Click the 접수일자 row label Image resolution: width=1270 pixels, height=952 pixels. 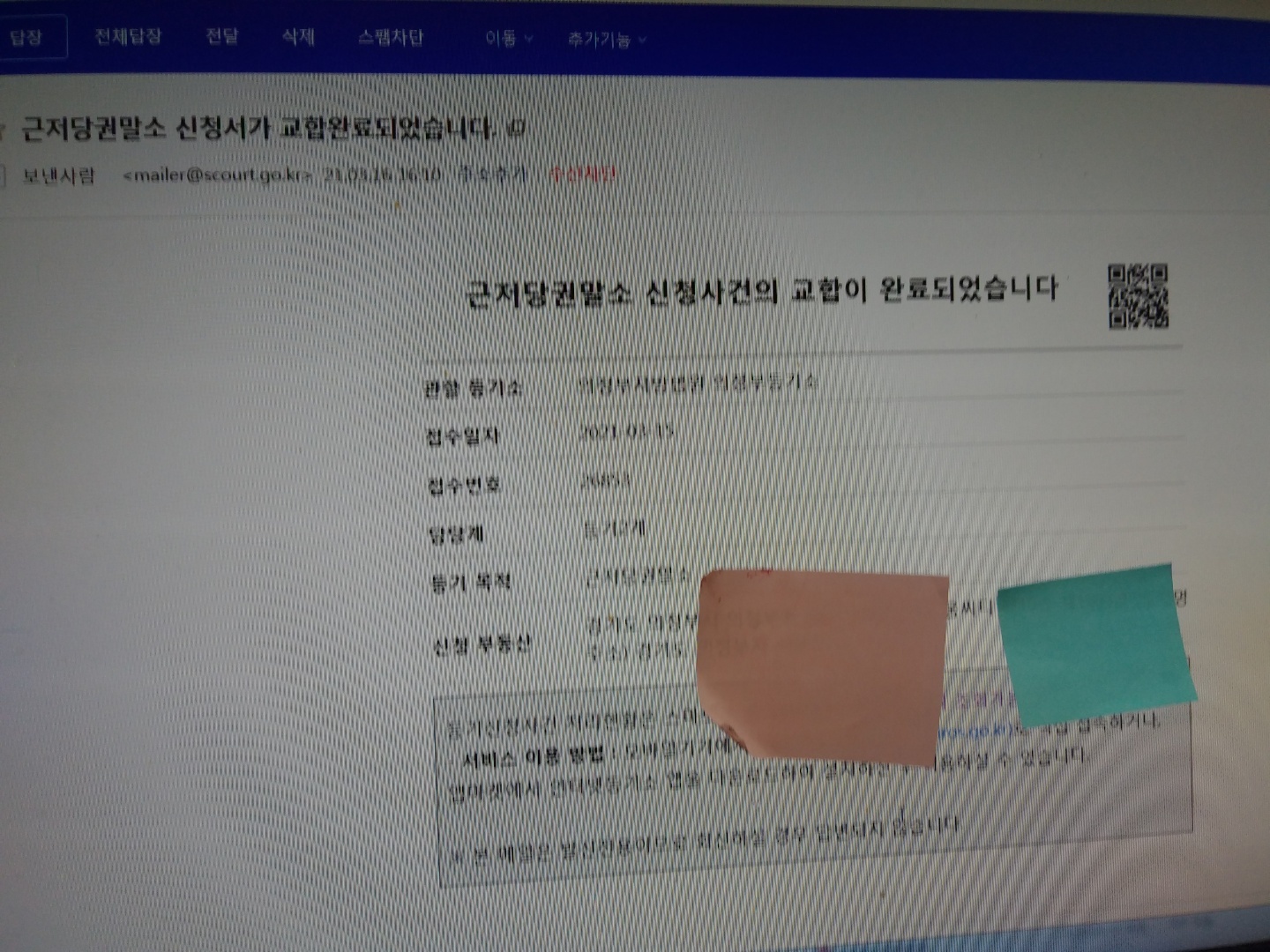[462, 436]
